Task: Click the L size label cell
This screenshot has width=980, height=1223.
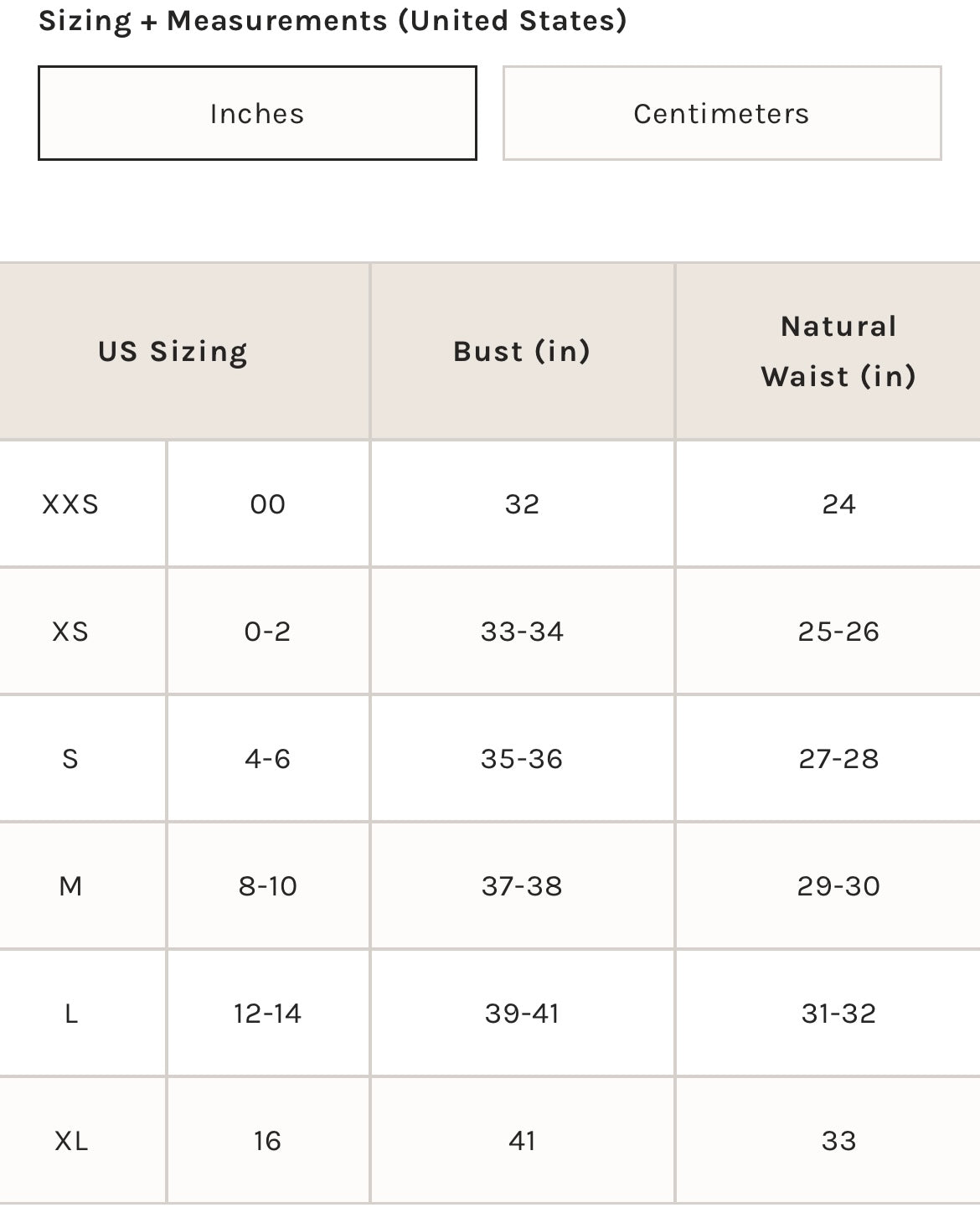Action: tap(71, 1014)
